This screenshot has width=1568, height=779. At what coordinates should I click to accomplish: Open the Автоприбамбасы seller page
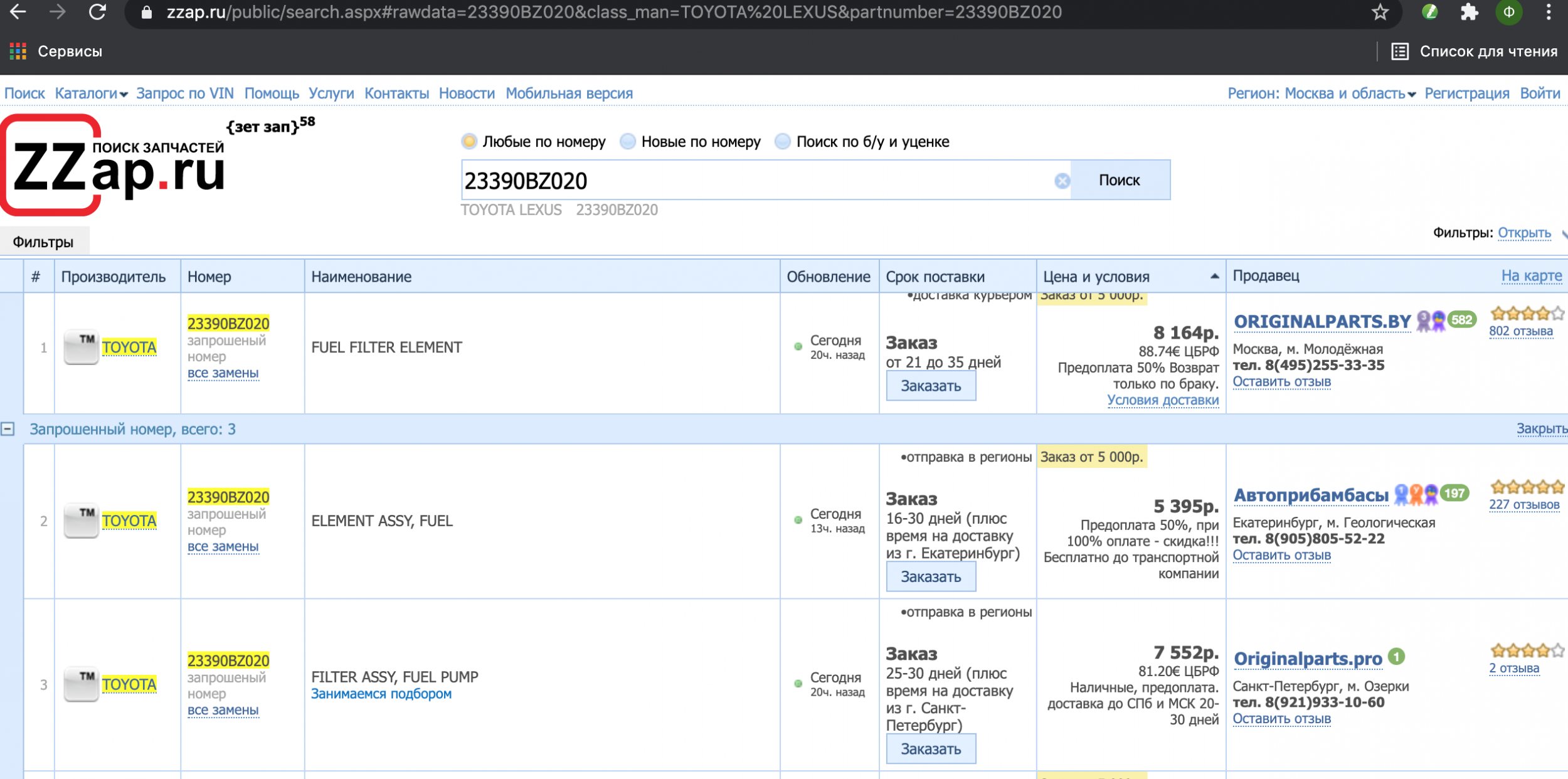[1311, 495]
